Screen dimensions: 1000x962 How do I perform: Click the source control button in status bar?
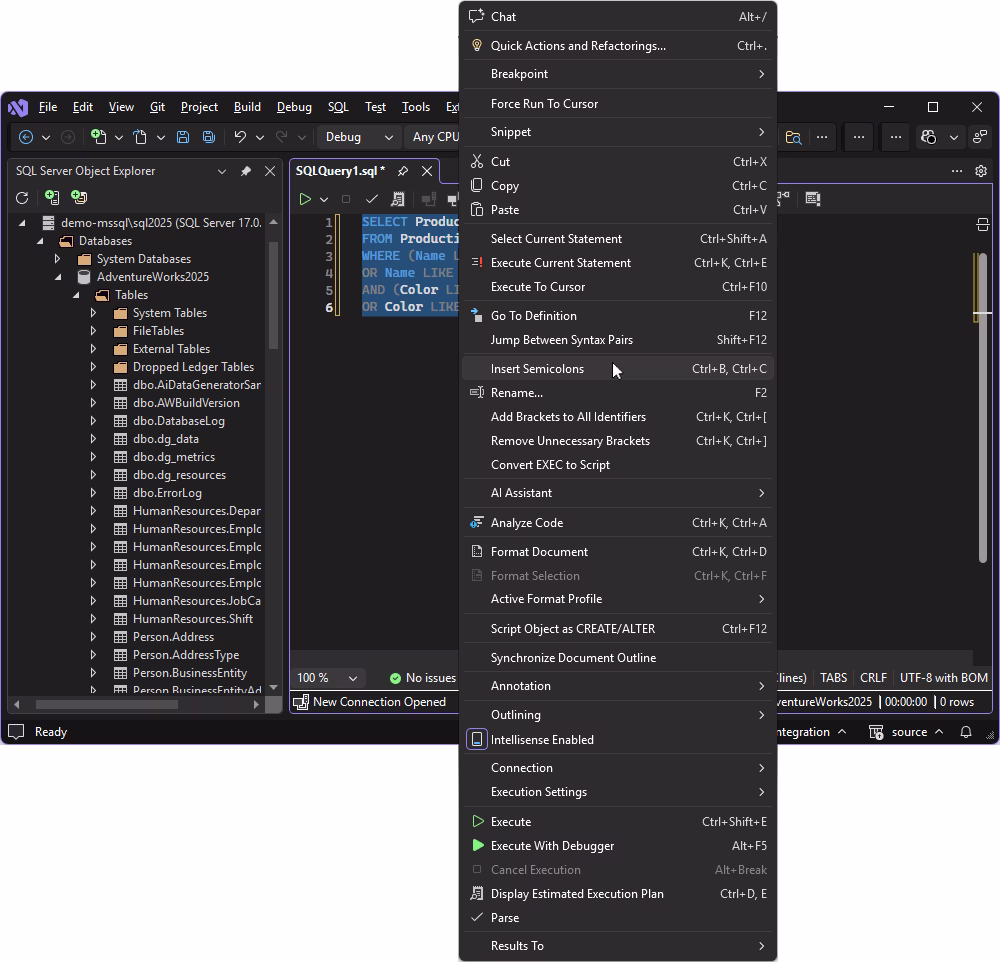pyautogui.click(x=906, y=732)
